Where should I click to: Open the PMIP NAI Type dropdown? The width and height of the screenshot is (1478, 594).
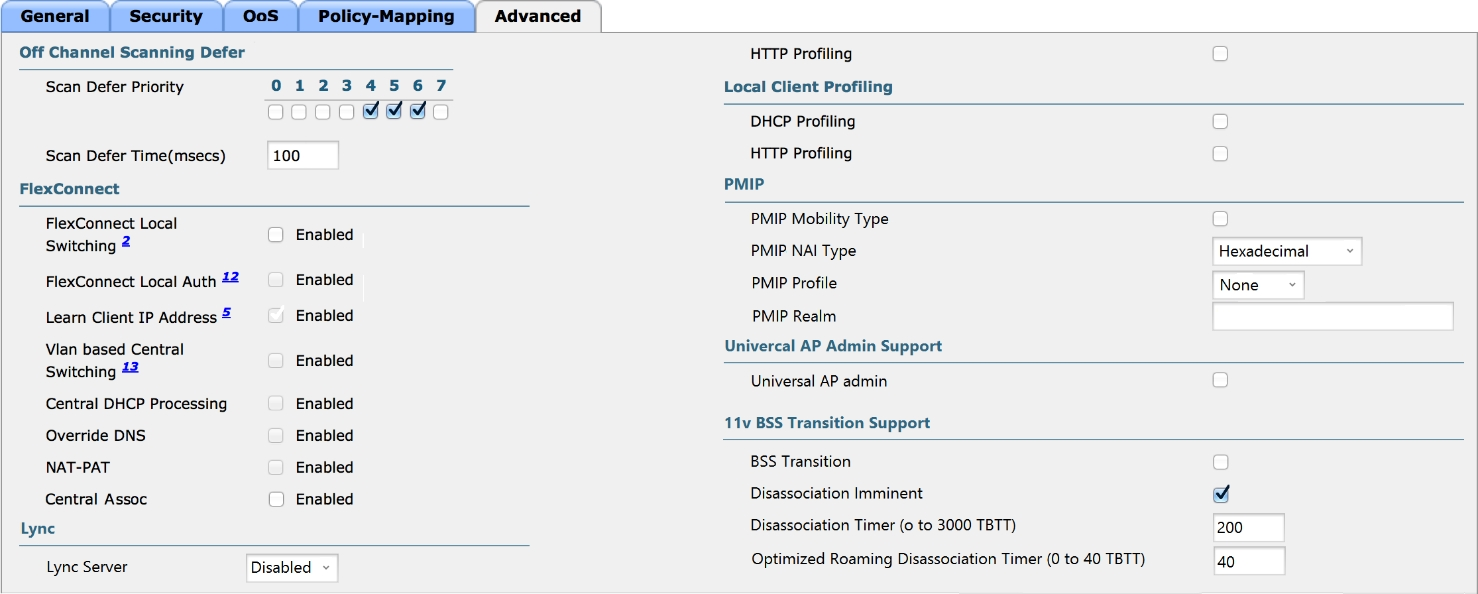1287,251
